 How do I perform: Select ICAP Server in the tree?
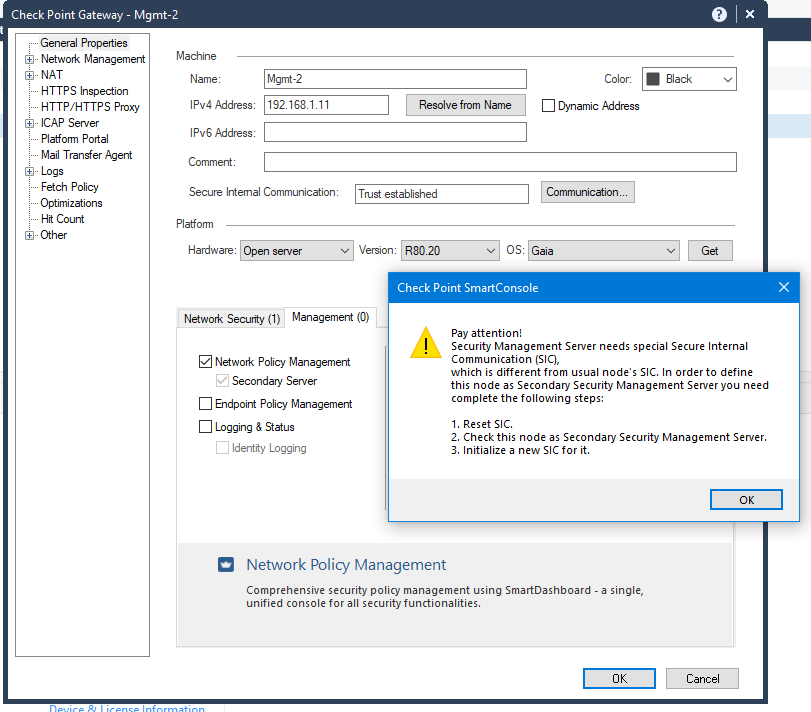70,123
